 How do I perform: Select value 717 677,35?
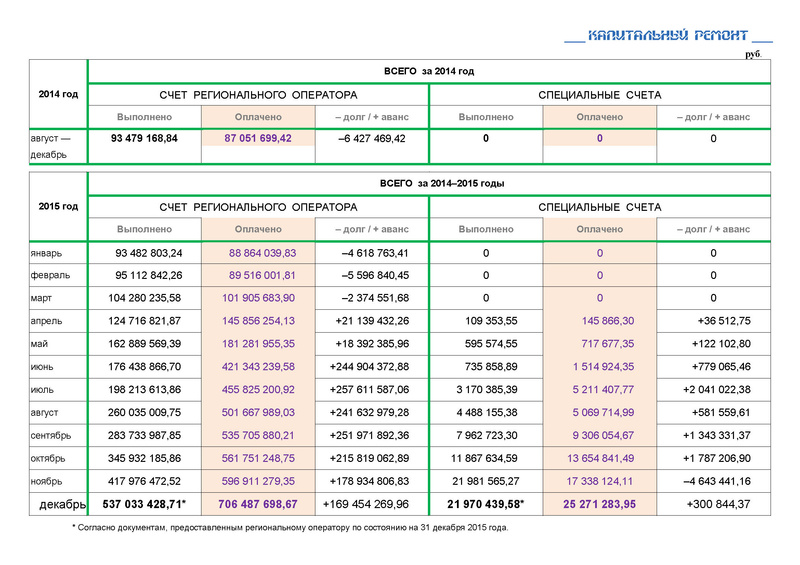[608, 344]
